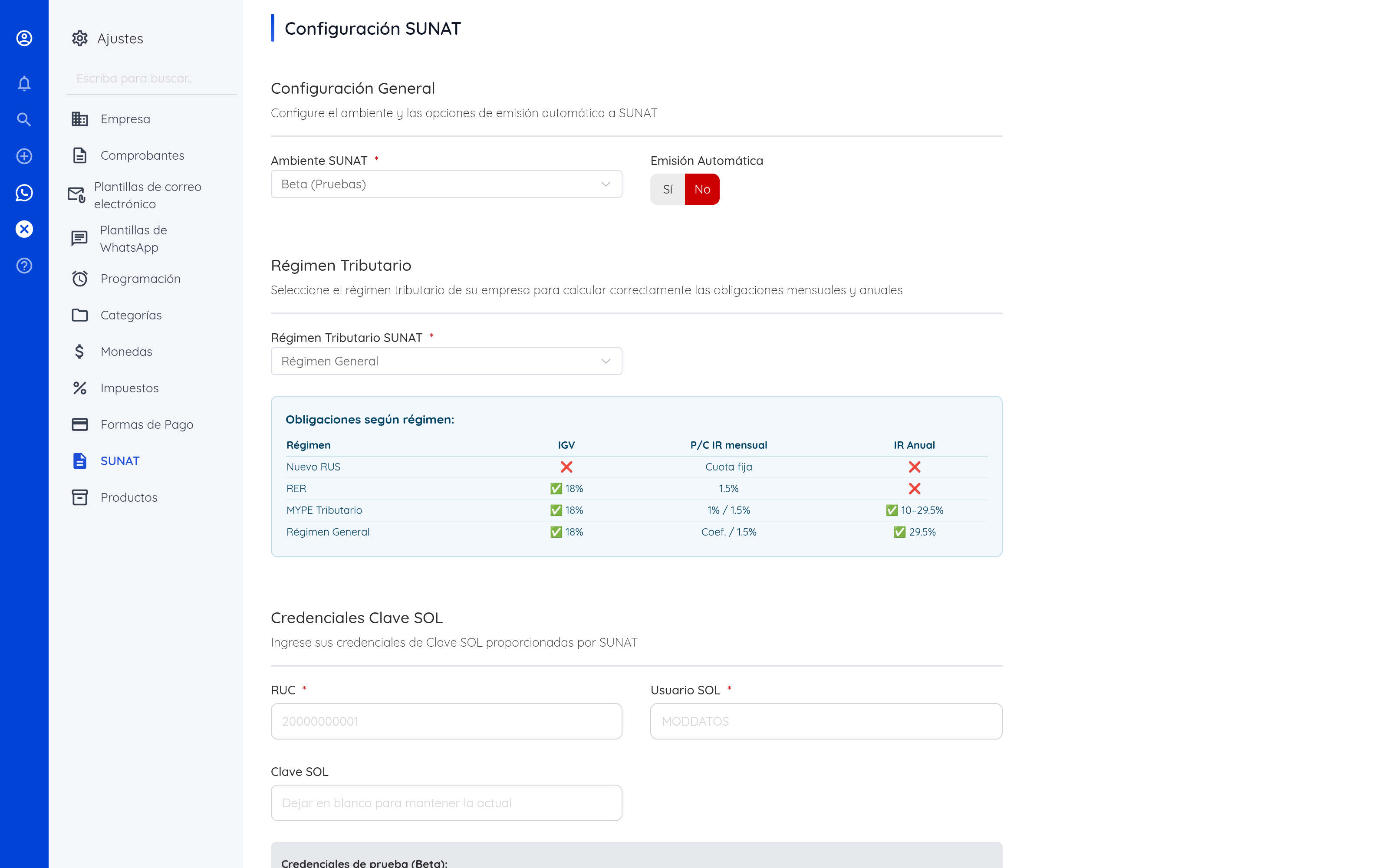Click the IGV column header
1389x868 pixels.
coord(566,445)
